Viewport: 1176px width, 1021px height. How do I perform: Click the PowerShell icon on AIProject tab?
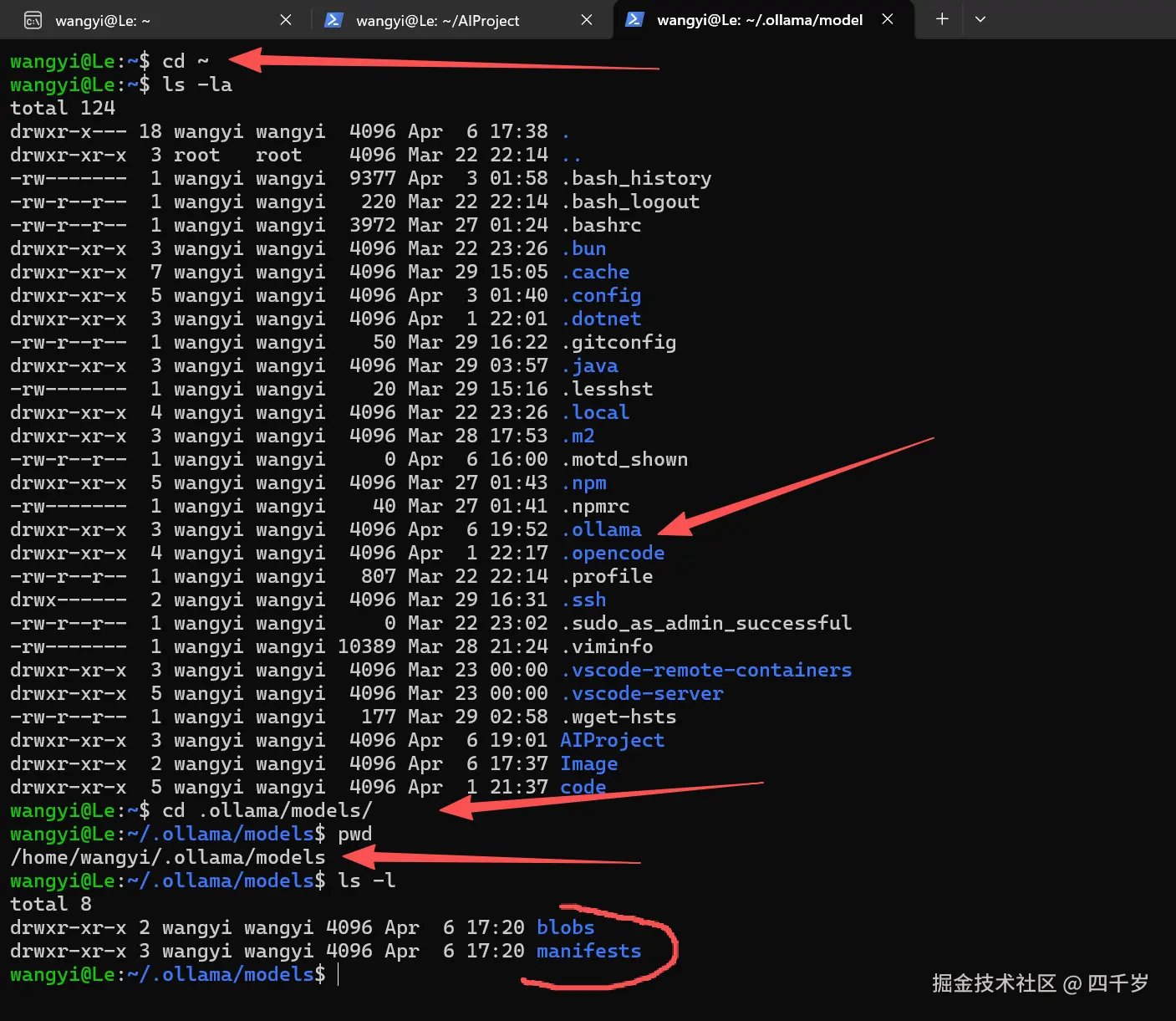[x=333, y=20]
